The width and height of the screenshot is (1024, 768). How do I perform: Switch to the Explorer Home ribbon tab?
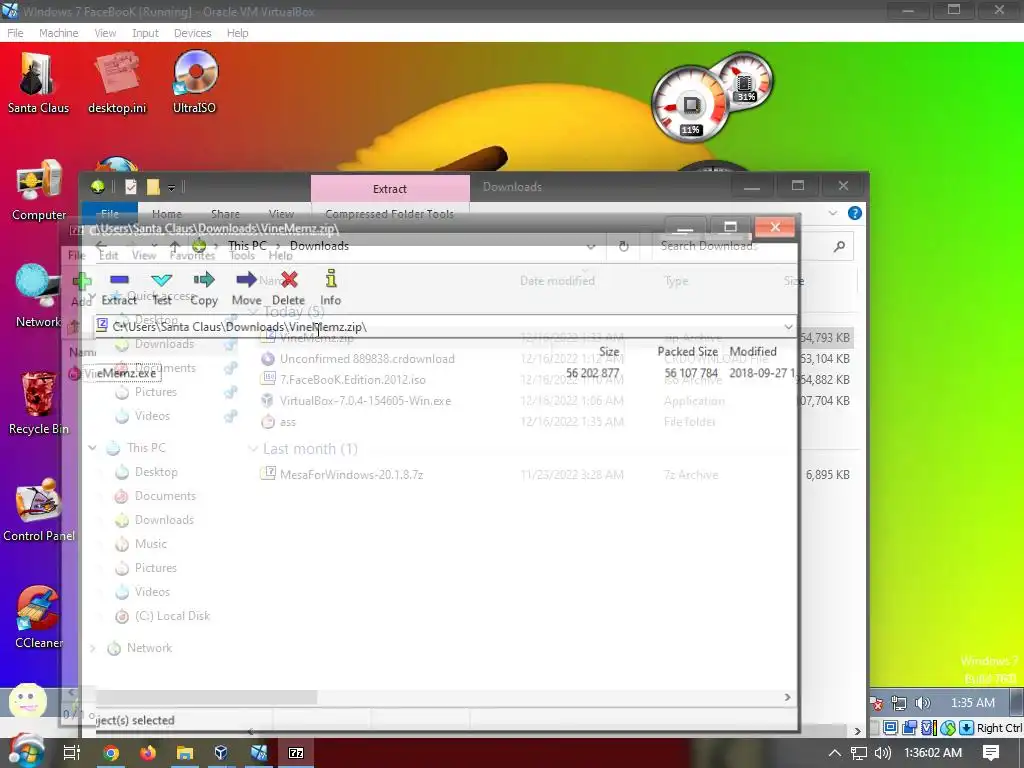(x=167, y=214)
